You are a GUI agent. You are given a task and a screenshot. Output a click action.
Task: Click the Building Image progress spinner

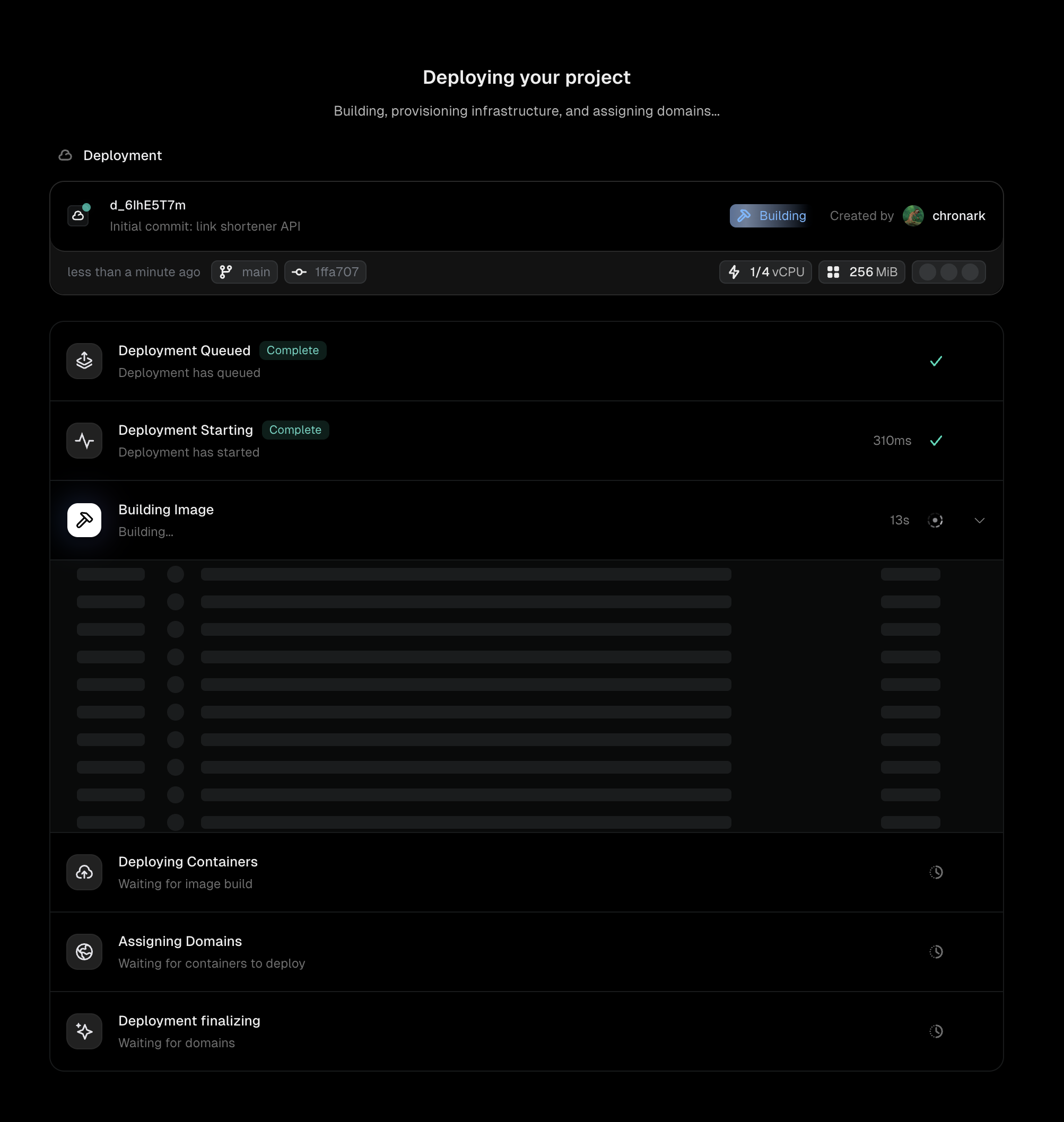click(x=935, y=520)
